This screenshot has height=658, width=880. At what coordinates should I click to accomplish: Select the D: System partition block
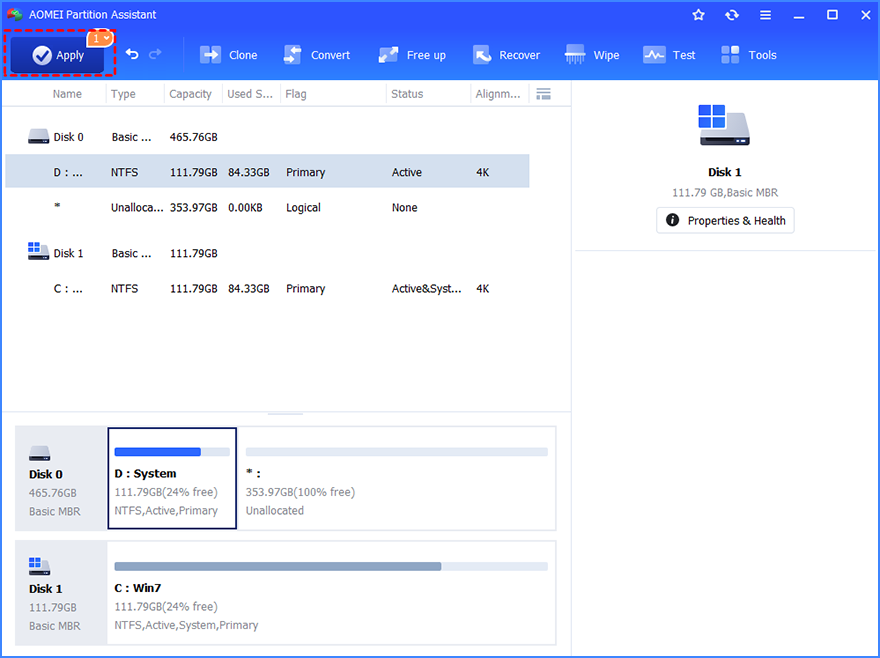point(172,478)
